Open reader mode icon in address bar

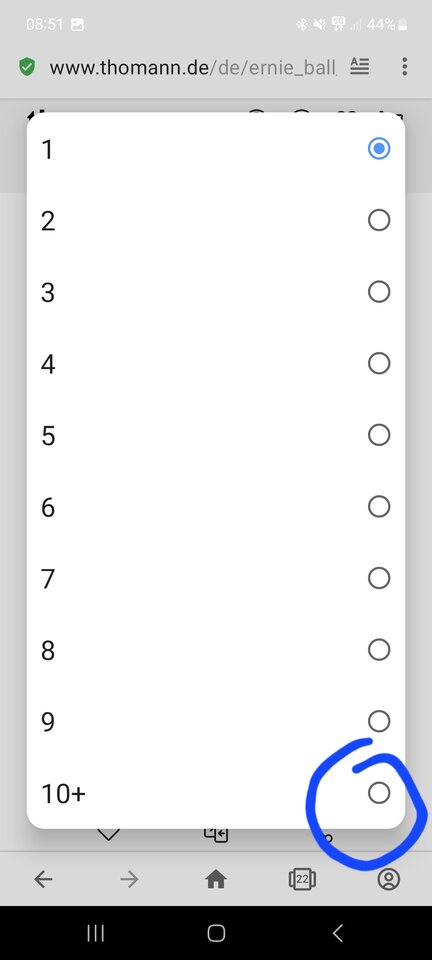(x=360, y=66)
